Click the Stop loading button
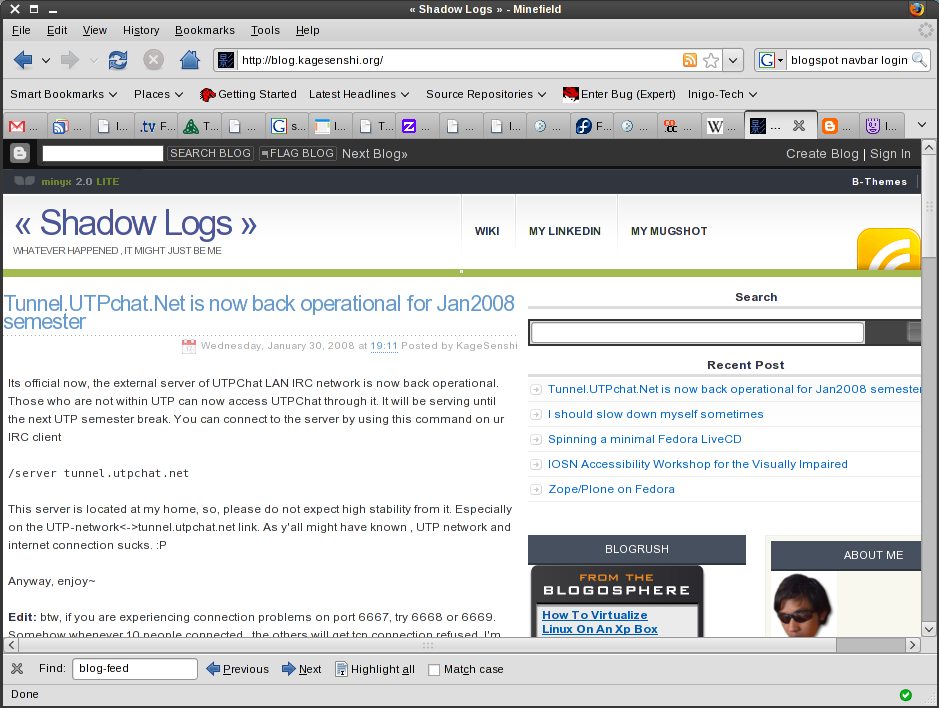The image size is (939, 708). pos(153,60)
